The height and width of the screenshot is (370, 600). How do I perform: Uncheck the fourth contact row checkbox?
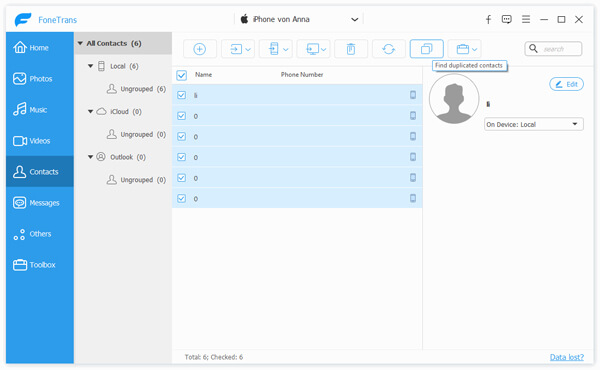point(181,157)
